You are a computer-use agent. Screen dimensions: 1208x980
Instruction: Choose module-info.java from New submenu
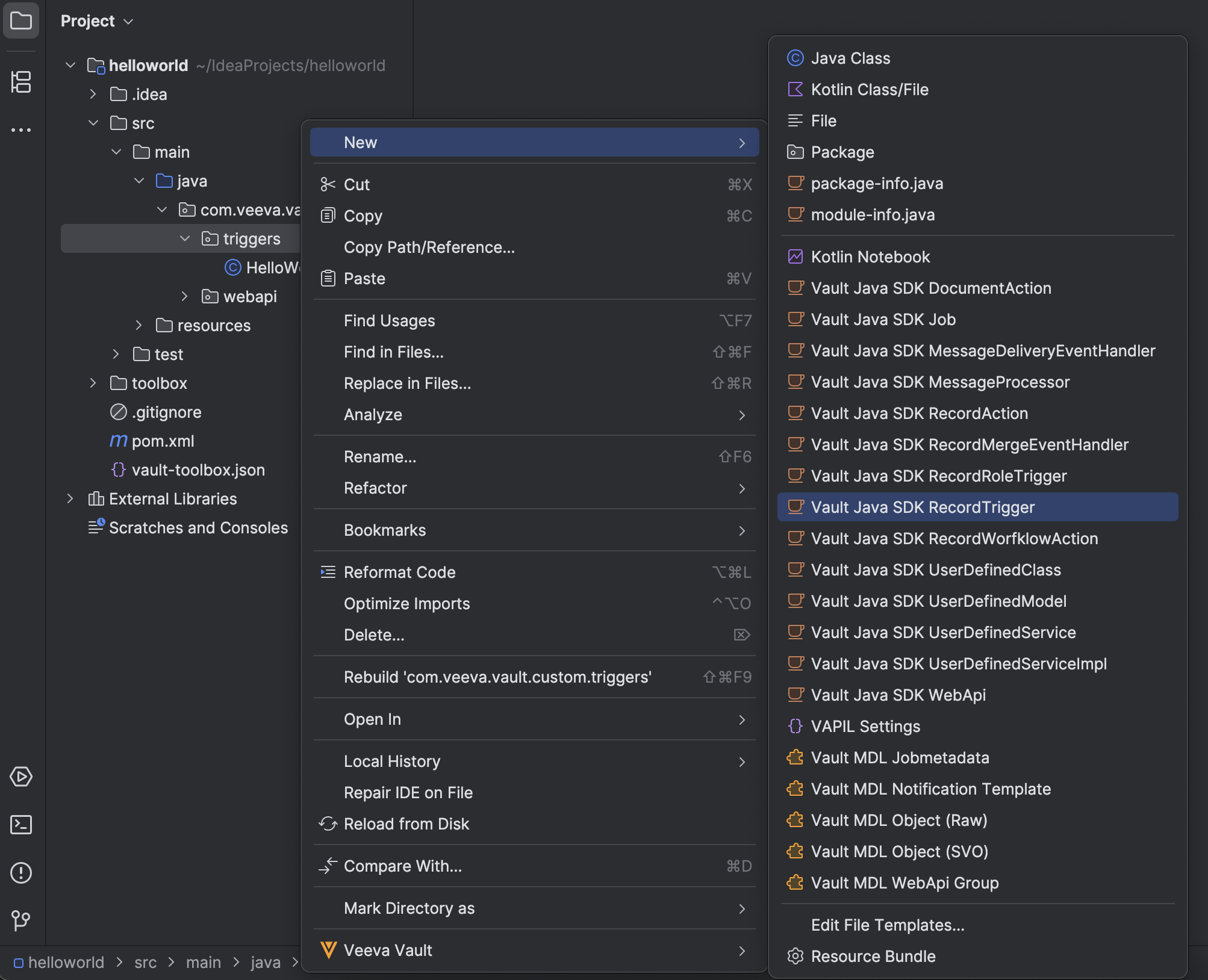point(977,214)
